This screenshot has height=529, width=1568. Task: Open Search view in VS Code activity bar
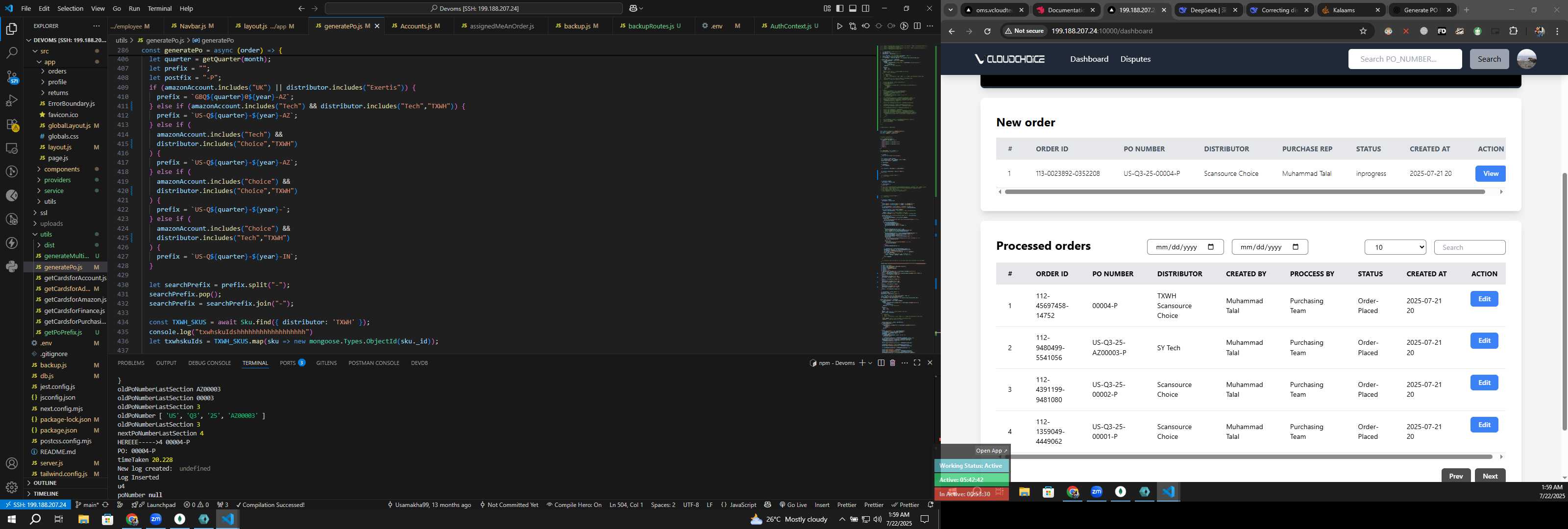click(12, 53)
